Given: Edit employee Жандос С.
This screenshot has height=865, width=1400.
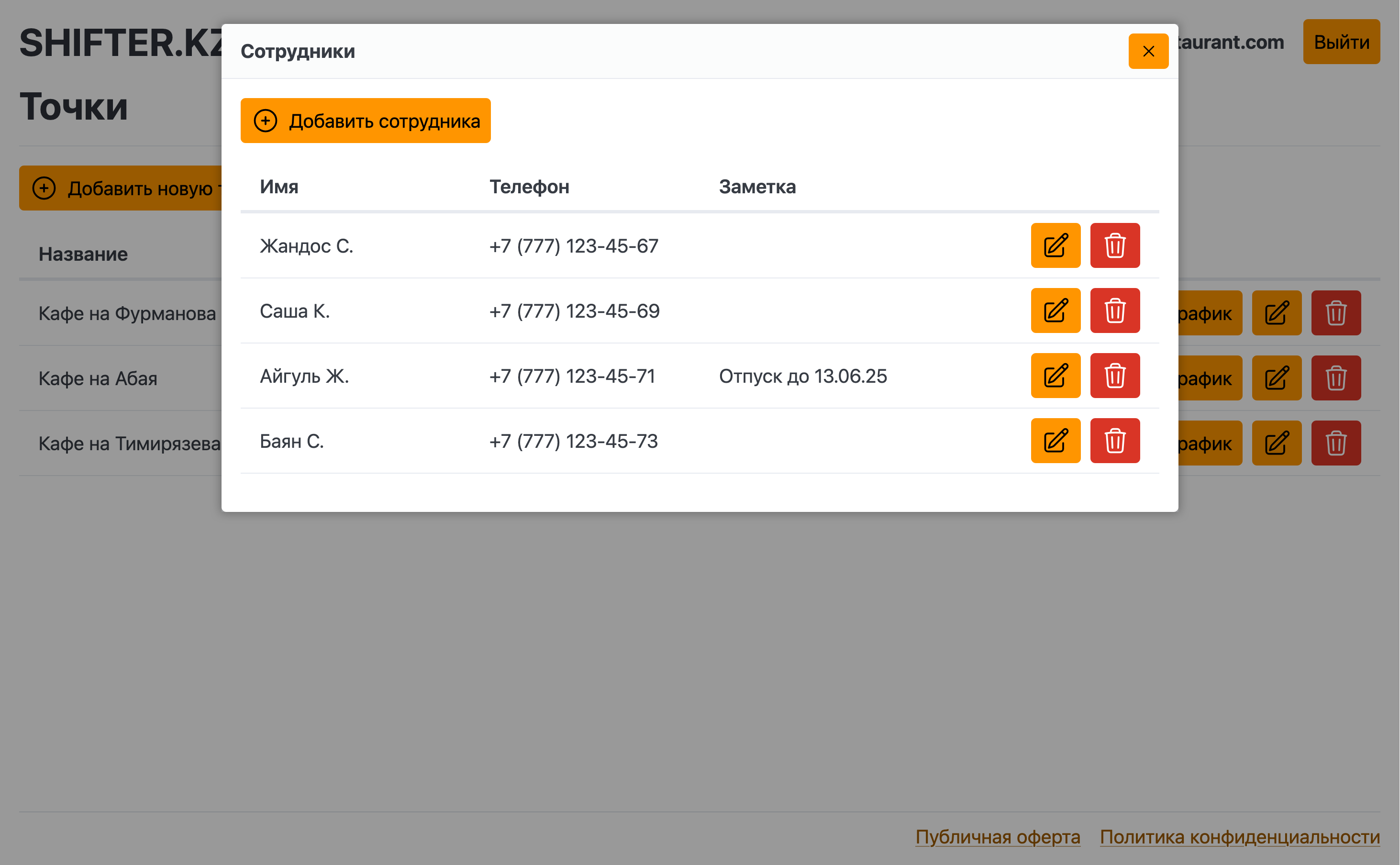Looking at the screenshot, I should tap(1055, 245).
